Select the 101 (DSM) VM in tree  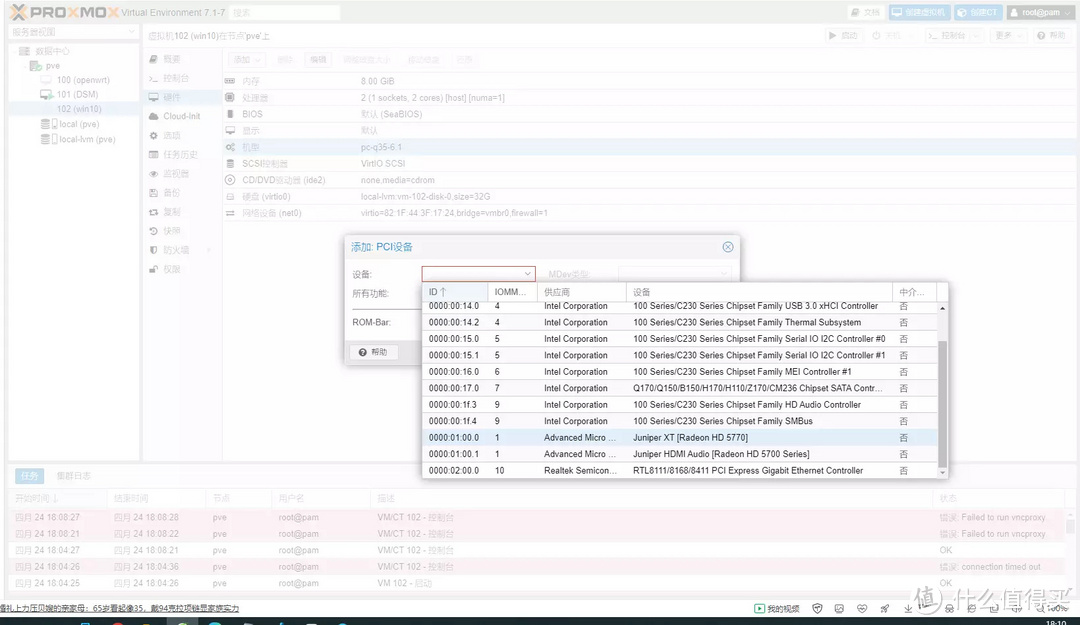(76, 94)
